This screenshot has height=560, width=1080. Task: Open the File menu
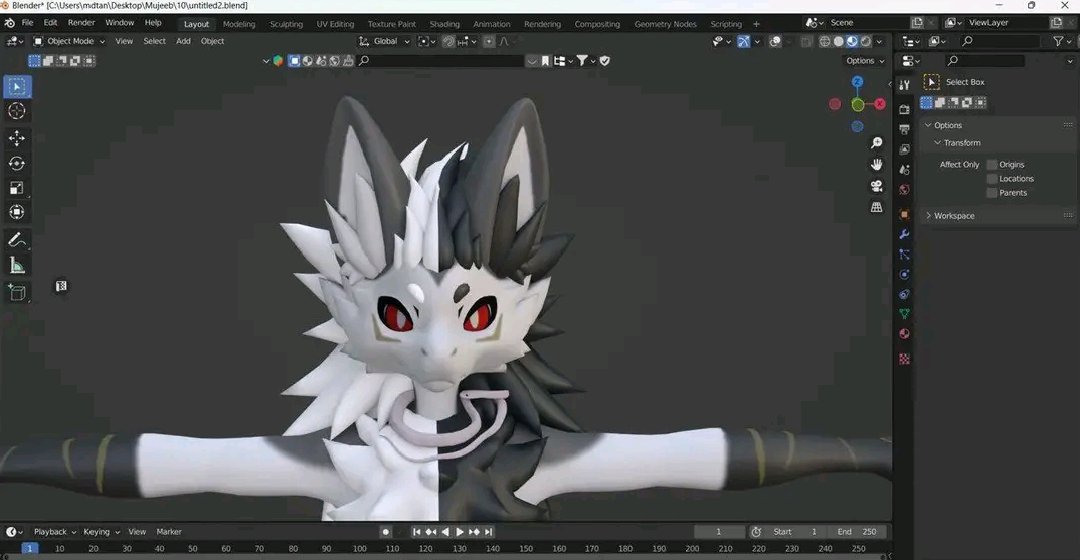pyautogui.click(x=28, y=23)
